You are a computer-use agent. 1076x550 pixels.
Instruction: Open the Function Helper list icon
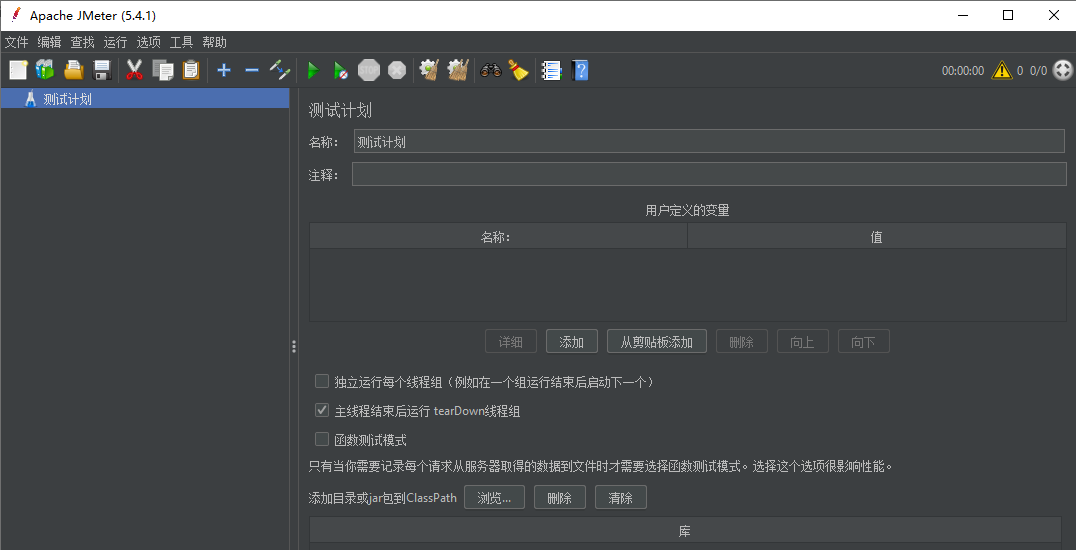click(x=552, y=70)
